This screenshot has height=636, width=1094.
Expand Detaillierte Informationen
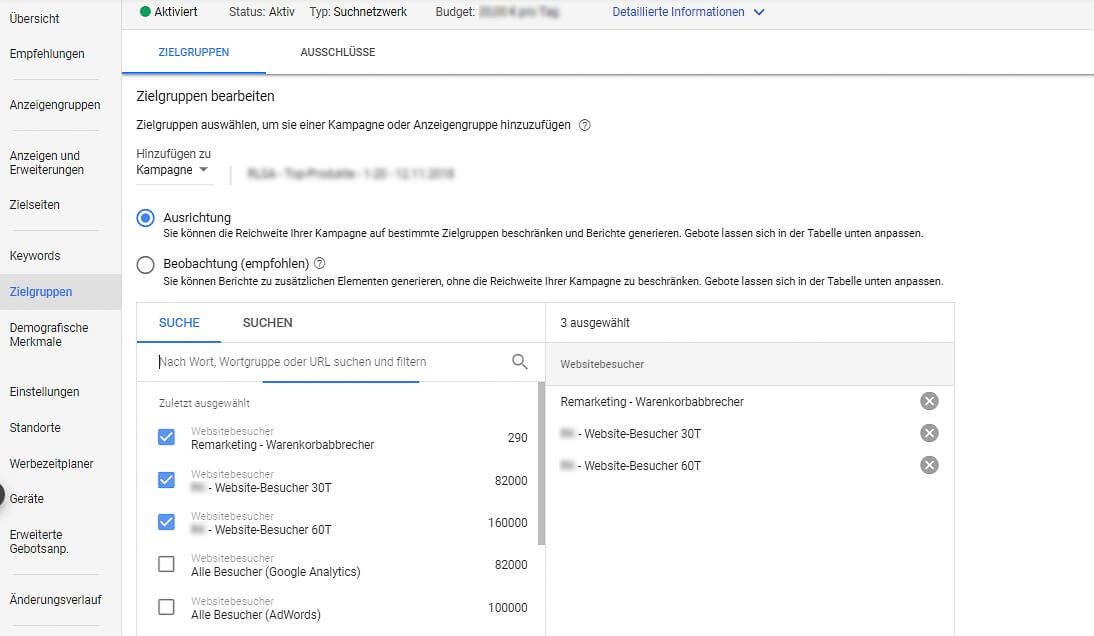click(x=688, y=12)
